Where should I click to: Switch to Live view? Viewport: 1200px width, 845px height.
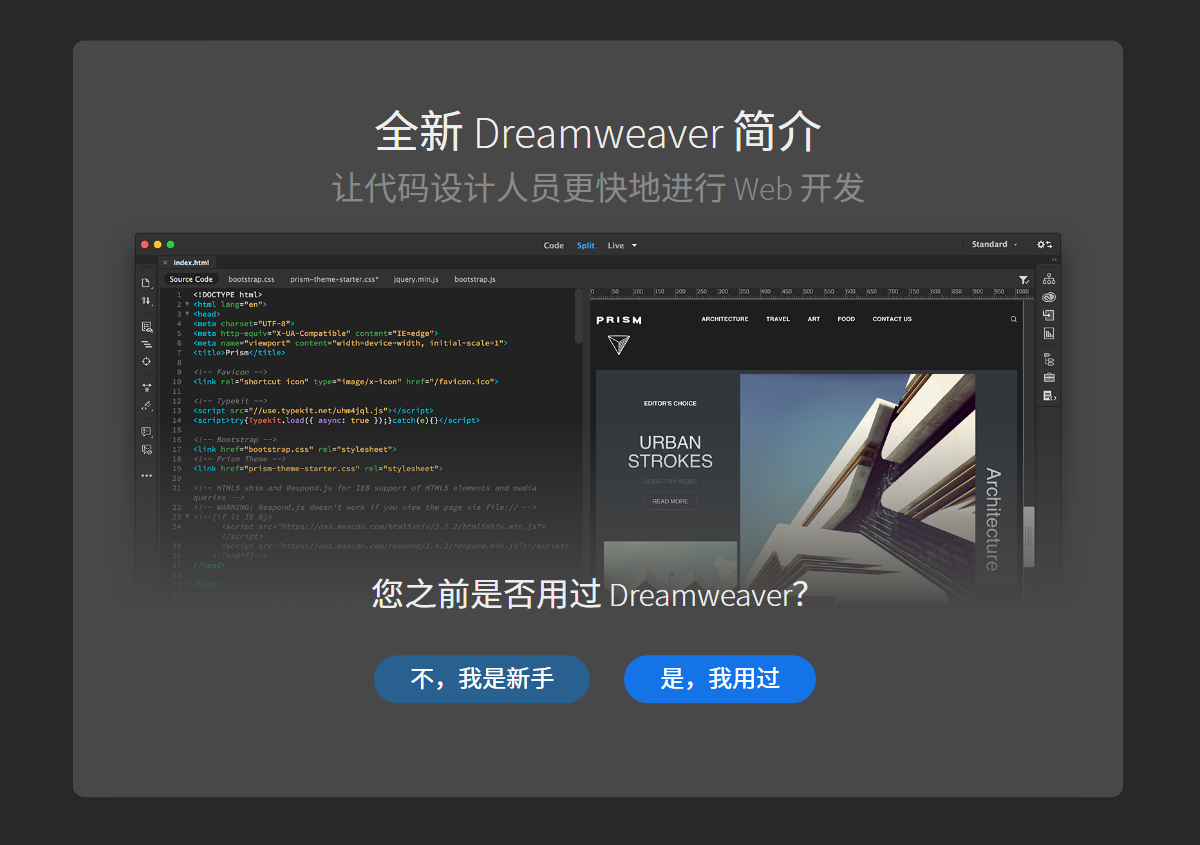(616, 245)
